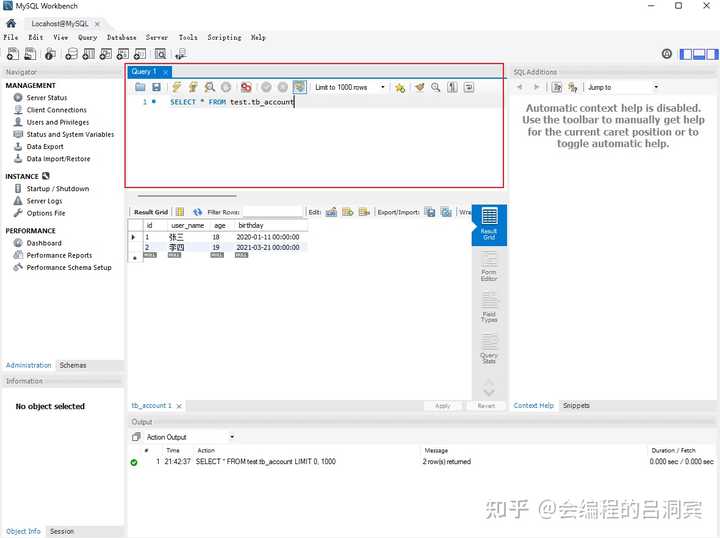Toggle invisible characters icon
720x538 pixels.
pos(452,87)
